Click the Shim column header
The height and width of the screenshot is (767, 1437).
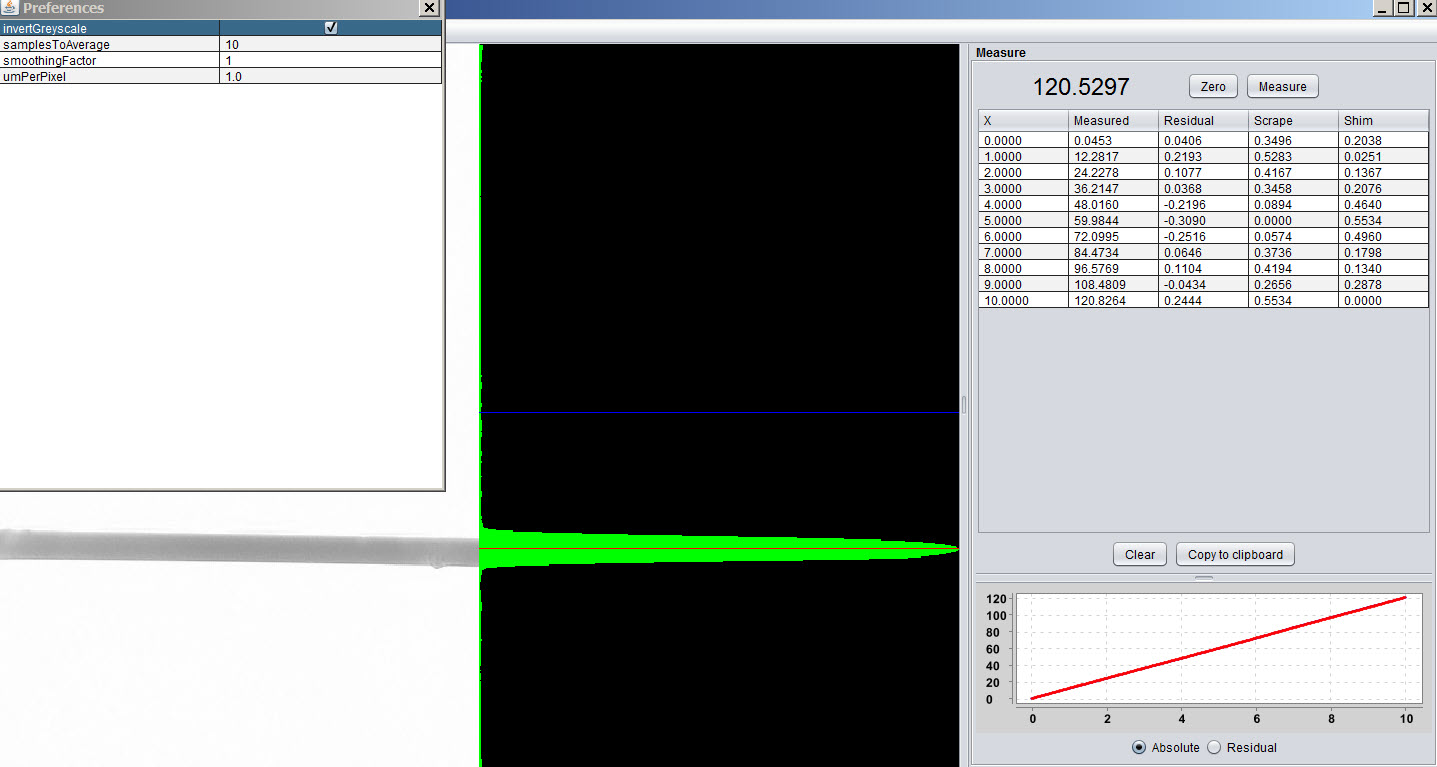[x=1383, y=120]
